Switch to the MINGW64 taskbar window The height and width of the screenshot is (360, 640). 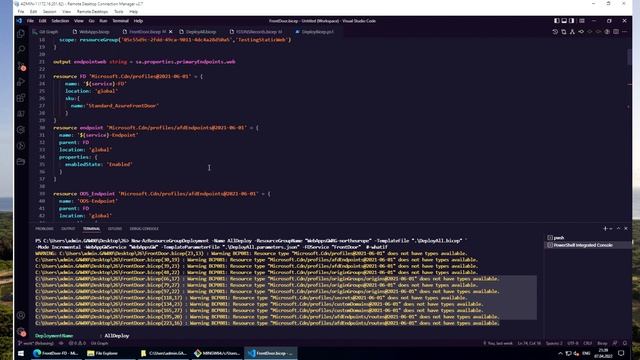217,353
